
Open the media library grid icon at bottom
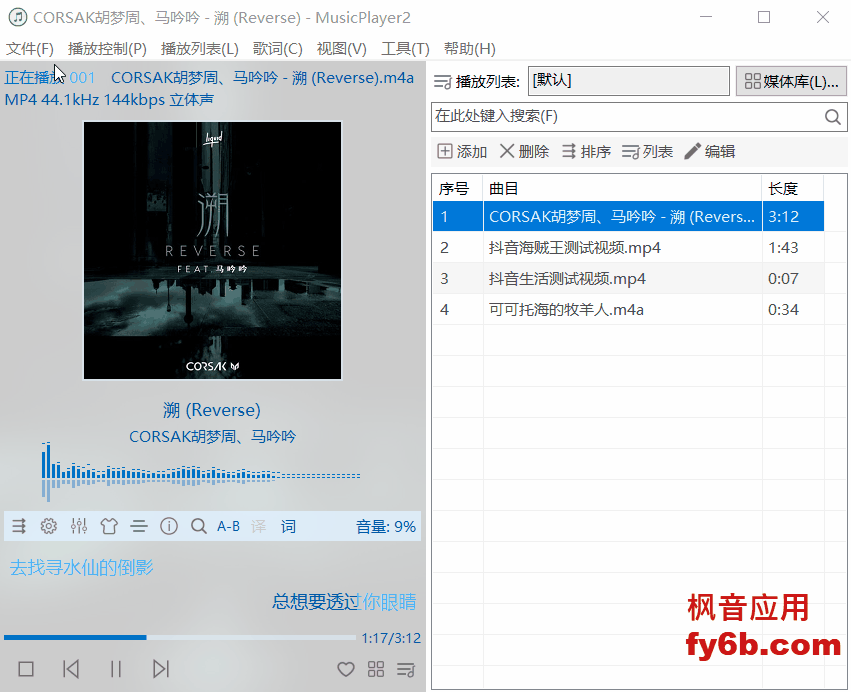(x=376, y=669)
